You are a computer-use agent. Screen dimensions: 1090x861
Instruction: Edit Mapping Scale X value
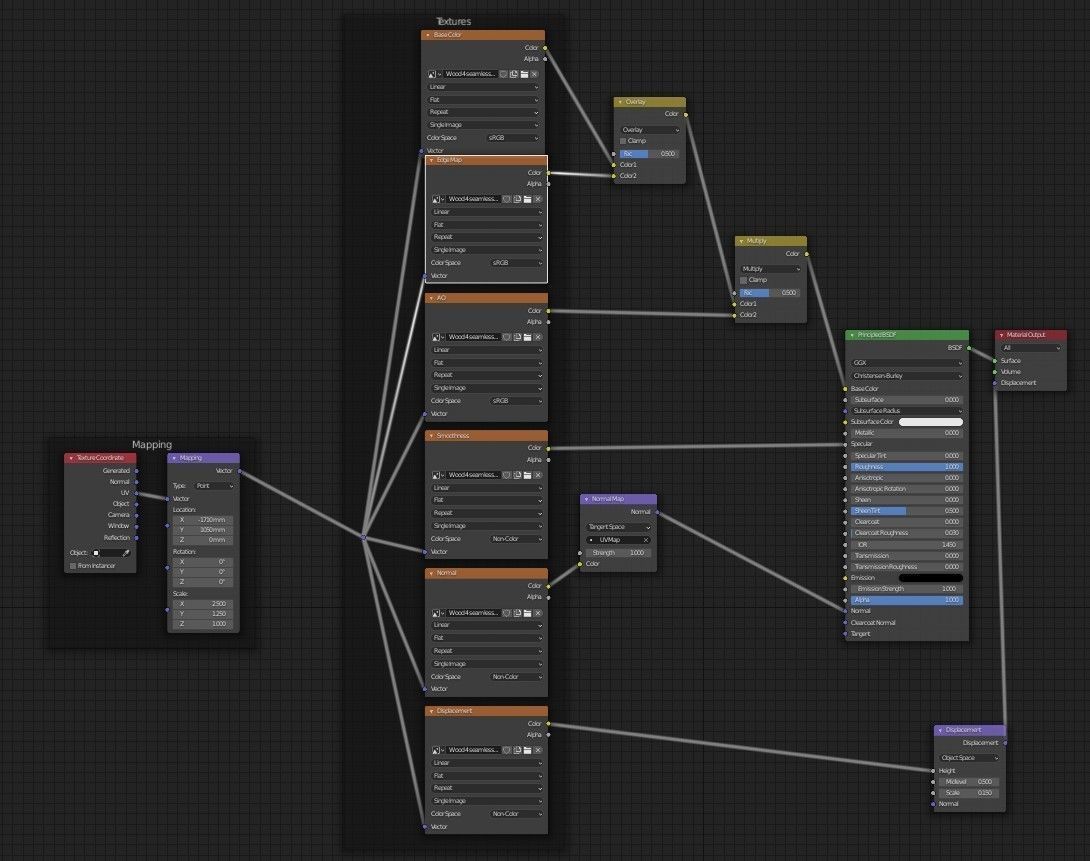point(202,604)
